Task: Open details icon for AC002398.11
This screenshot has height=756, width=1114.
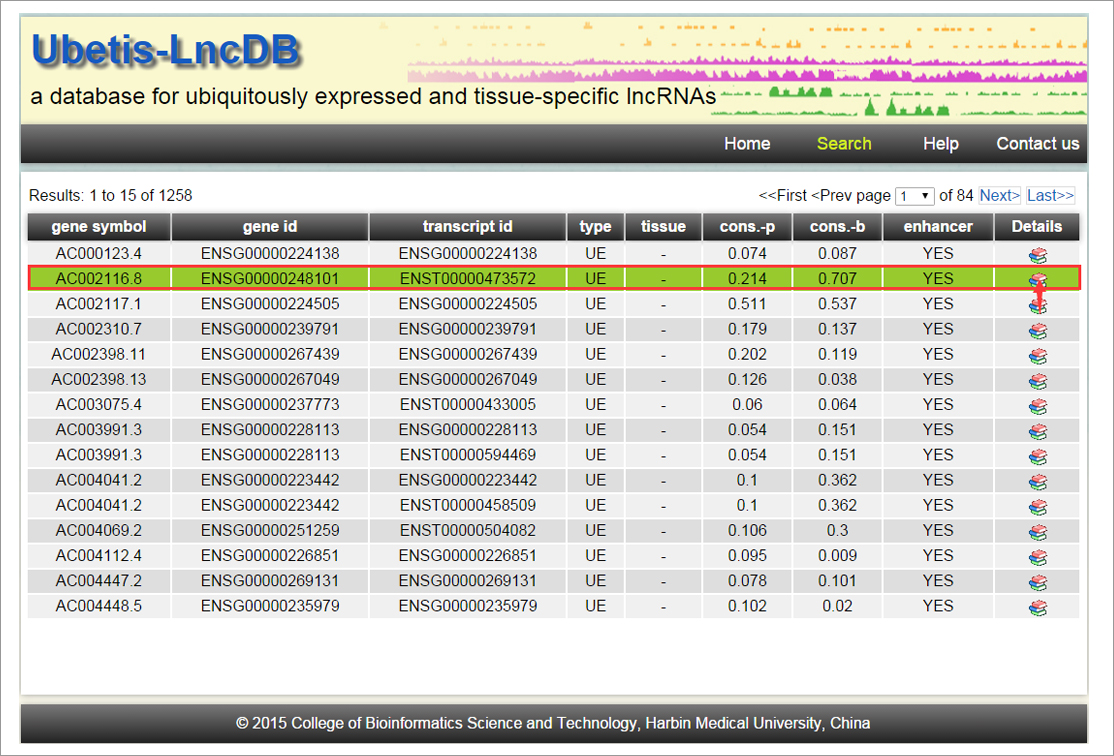Action: pyautogui.click(x=1037, y=355)
